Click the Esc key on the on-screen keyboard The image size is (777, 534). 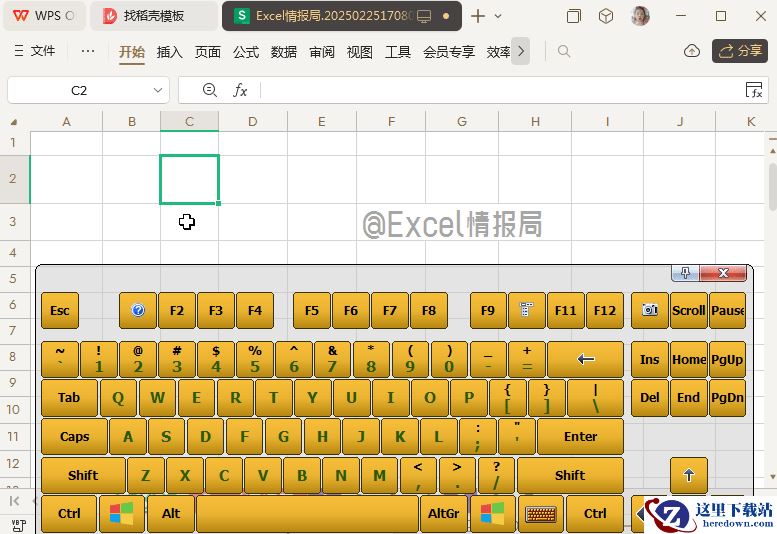[59, 311]
